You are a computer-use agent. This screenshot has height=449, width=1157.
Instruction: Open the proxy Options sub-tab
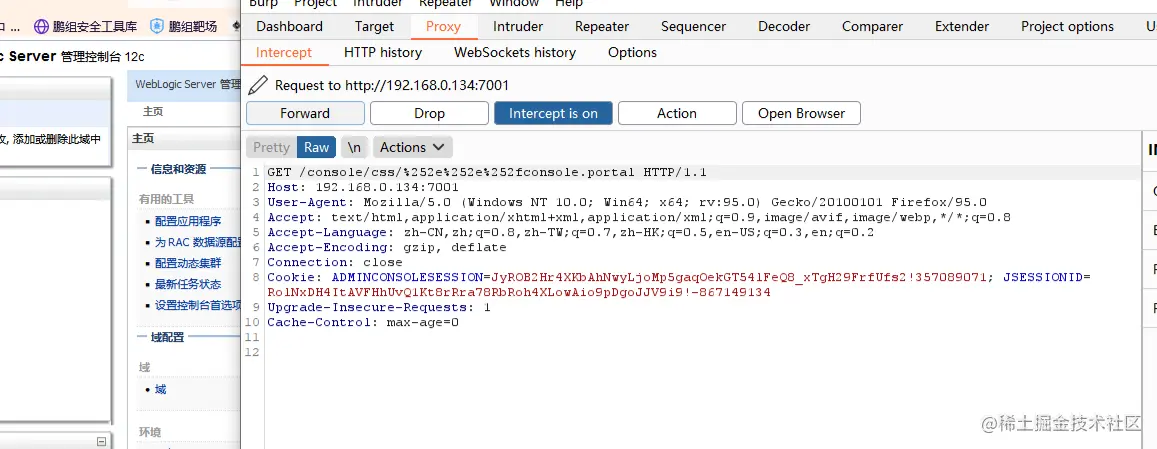pos(632,52)
